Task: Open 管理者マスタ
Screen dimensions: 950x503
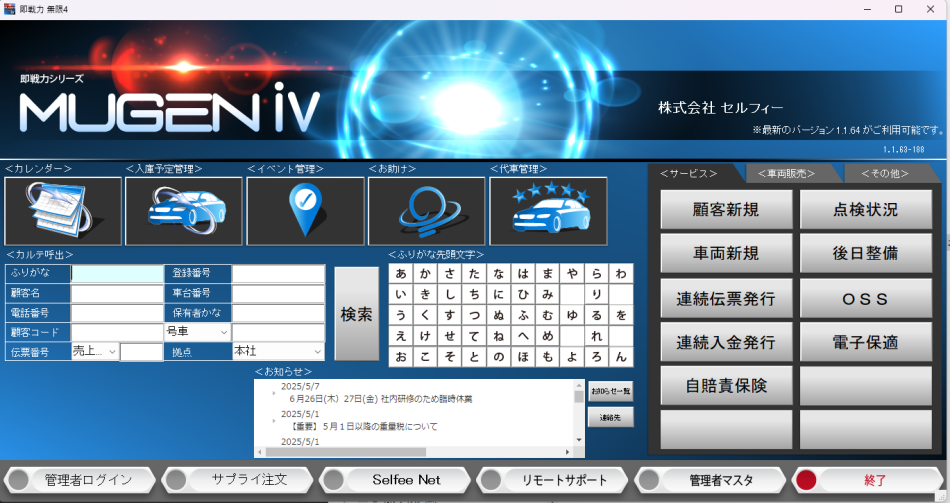Action: click(710, 480)
